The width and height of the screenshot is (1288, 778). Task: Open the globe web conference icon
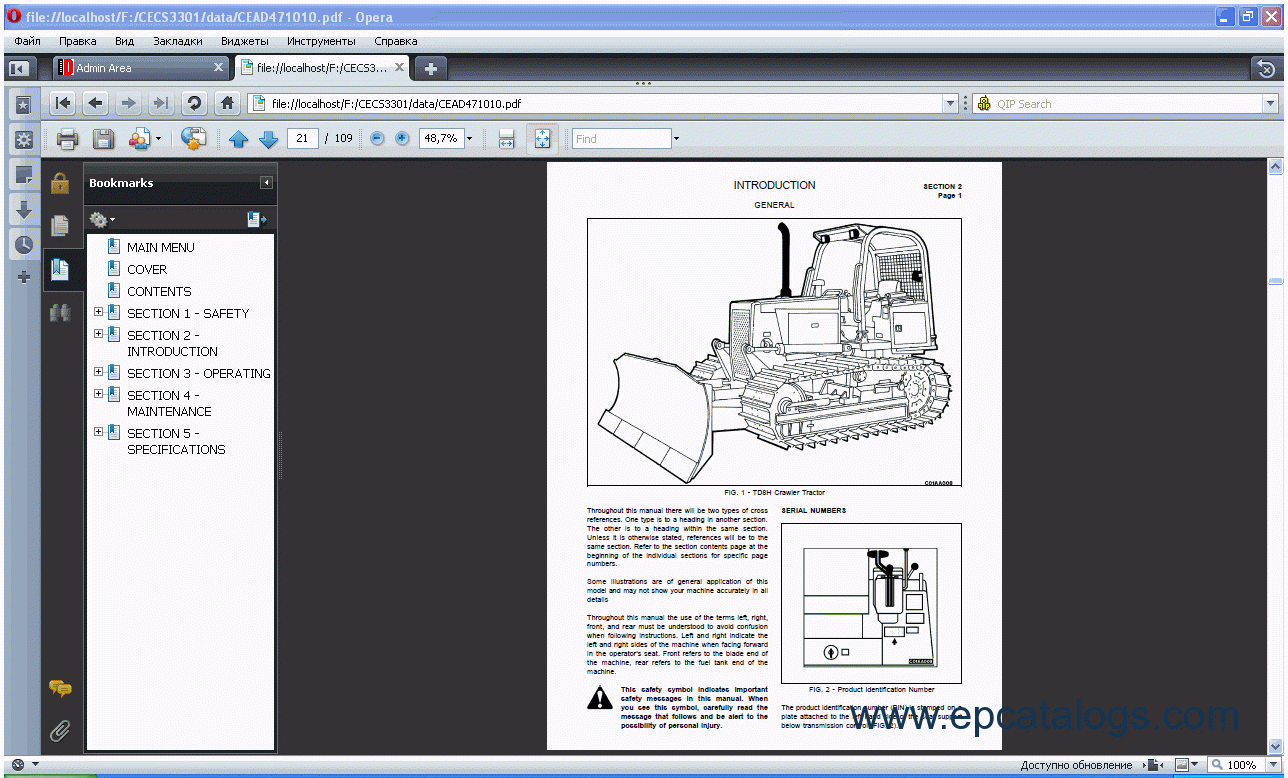coord(193,139)
